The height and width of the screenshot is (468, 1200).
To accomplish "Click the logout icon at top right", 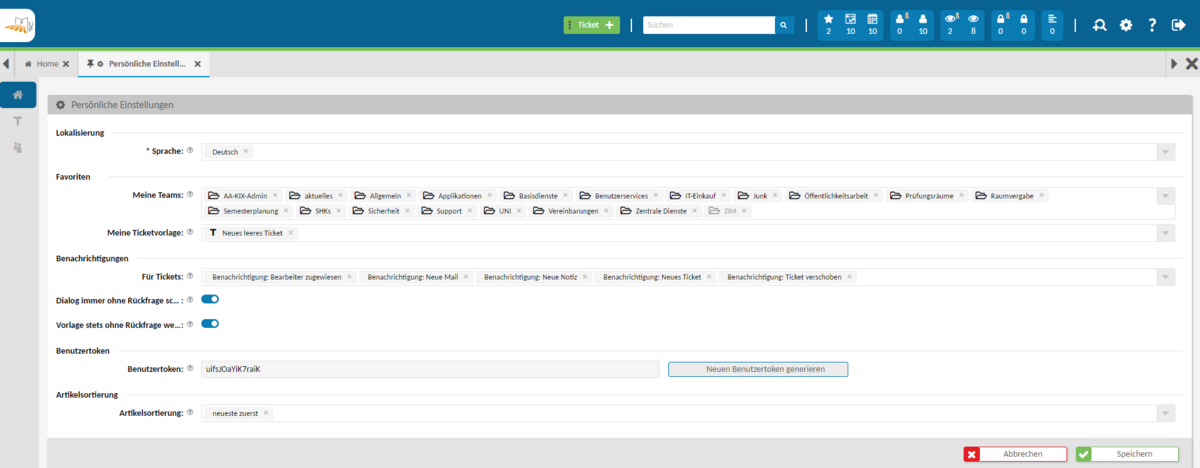I will click(x=1178, y=25).
